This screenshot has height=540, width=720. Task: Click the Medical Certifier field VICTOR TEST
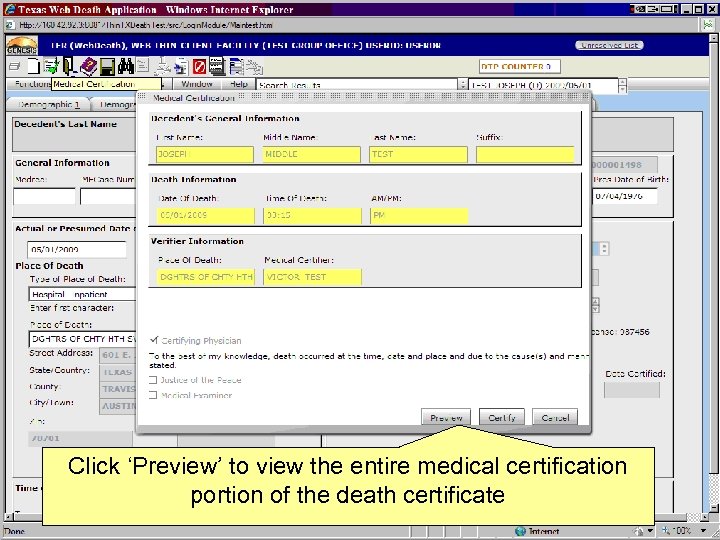tap(312, 277)
